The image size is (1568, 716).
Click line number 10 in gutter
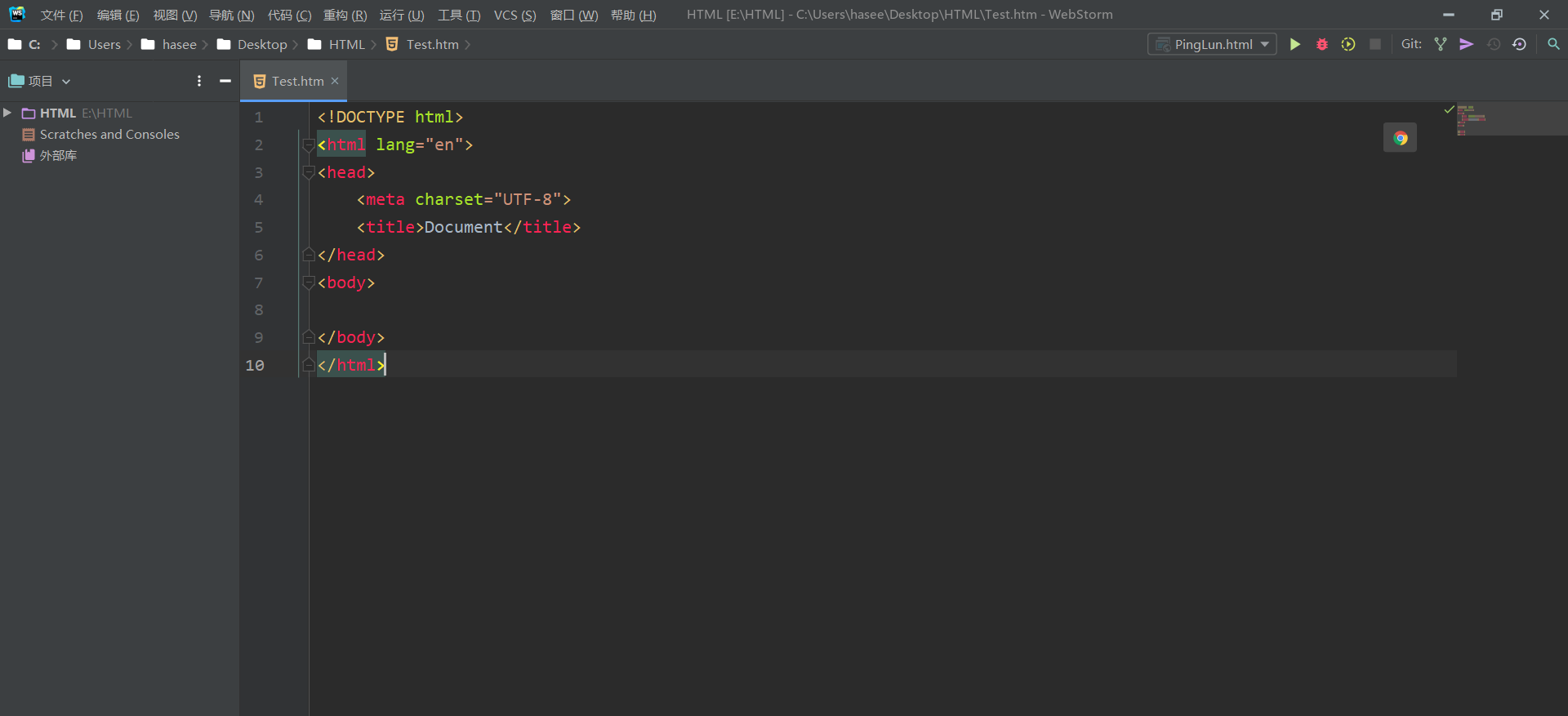click(x=255, y=365)
